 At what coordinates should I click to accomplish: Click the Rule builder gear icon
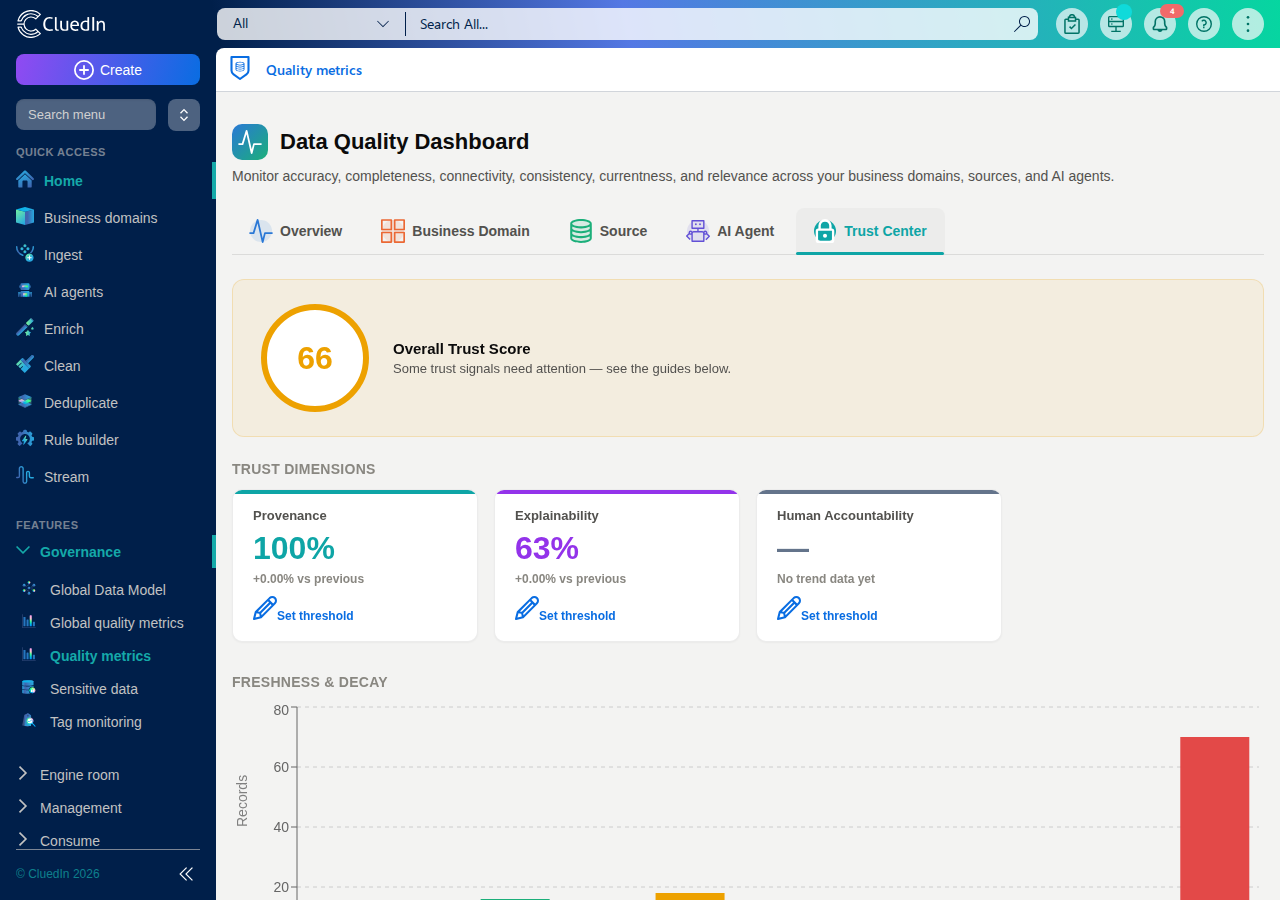25,439
